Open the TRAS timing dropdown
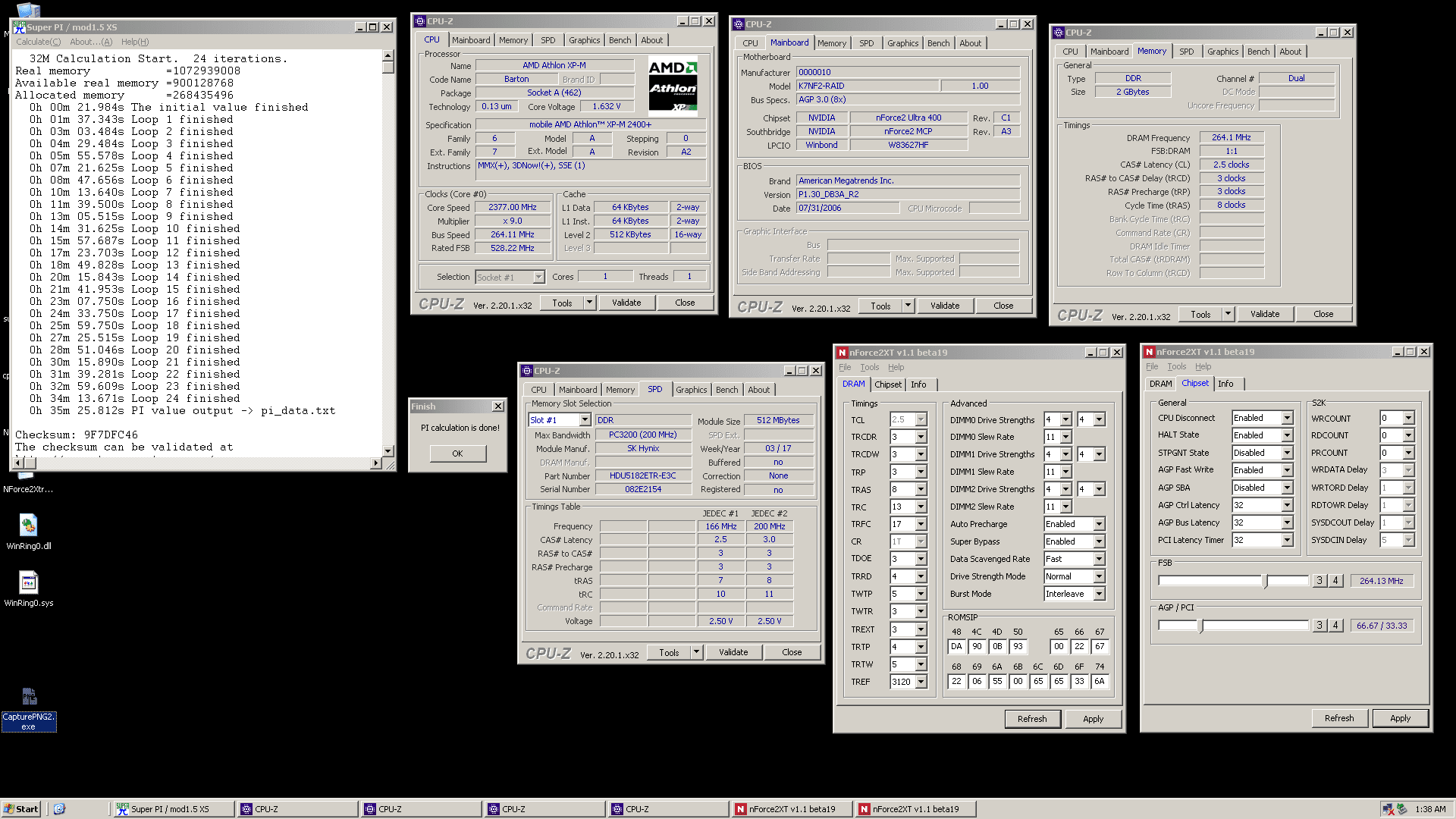 point(921,490)
